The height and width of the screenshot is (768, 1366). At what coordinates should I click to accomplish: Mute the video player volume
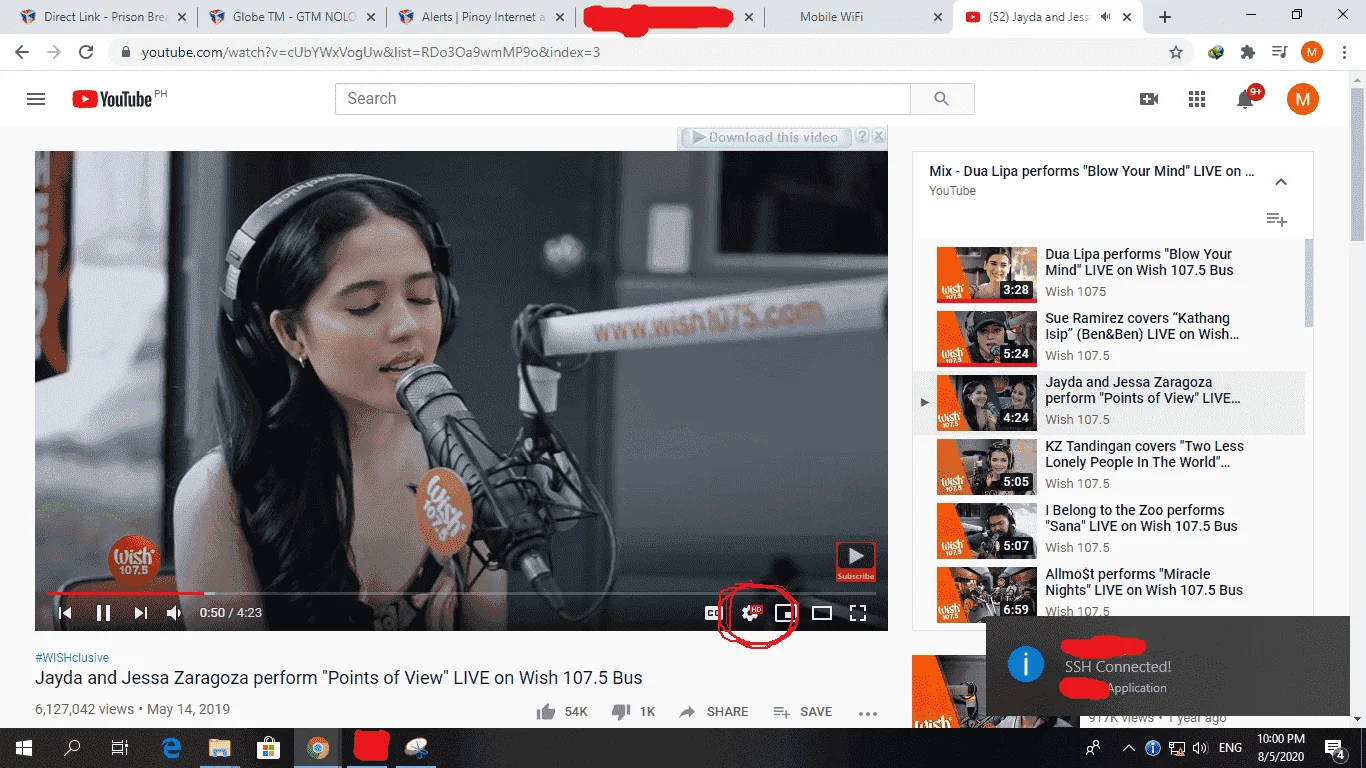pyautogui.click(x=175, y=613)
